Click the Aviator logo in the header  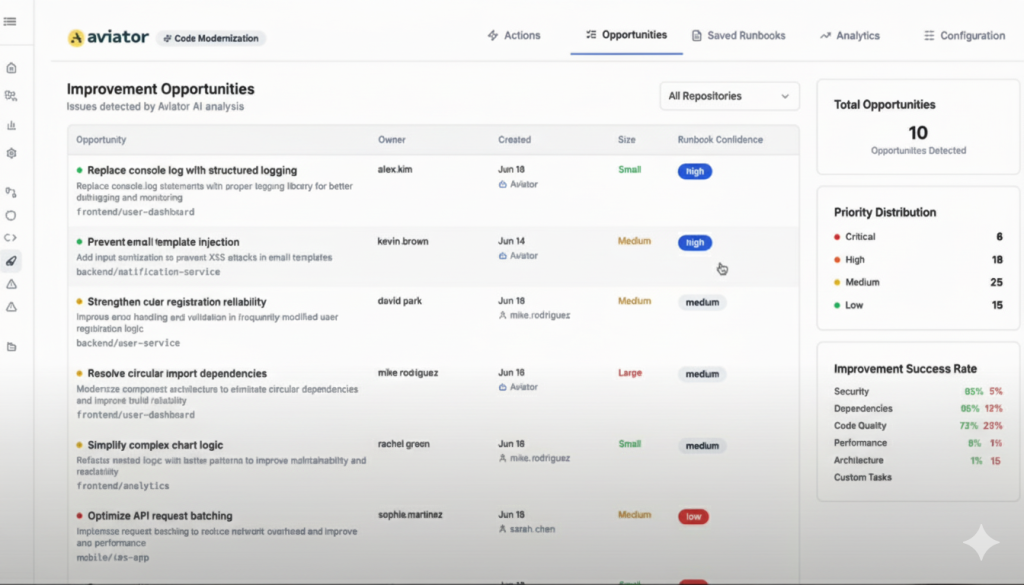108,36
